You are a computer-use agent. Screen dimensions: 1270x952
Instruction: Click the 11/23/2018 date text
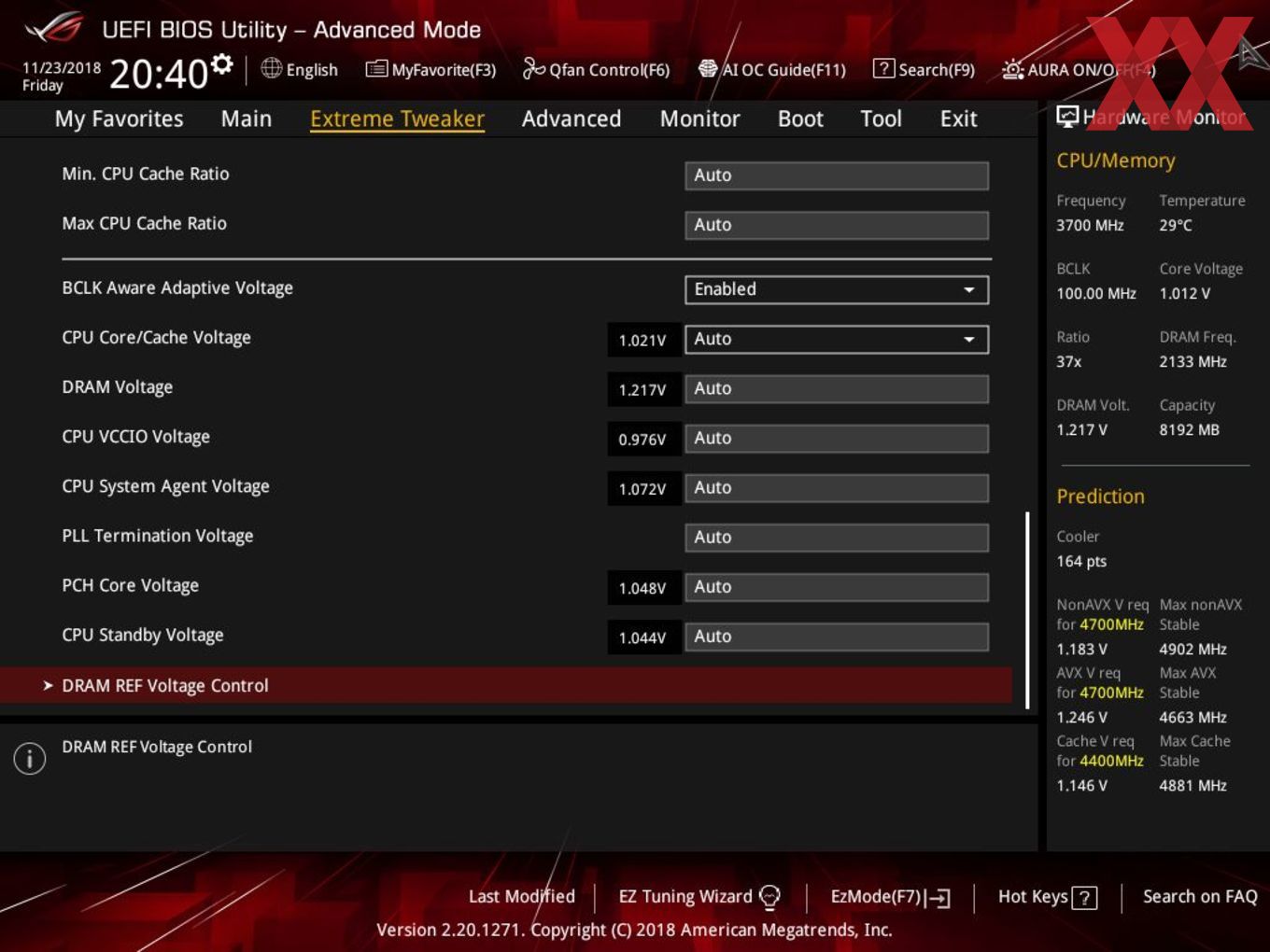(x=62, y=68)
